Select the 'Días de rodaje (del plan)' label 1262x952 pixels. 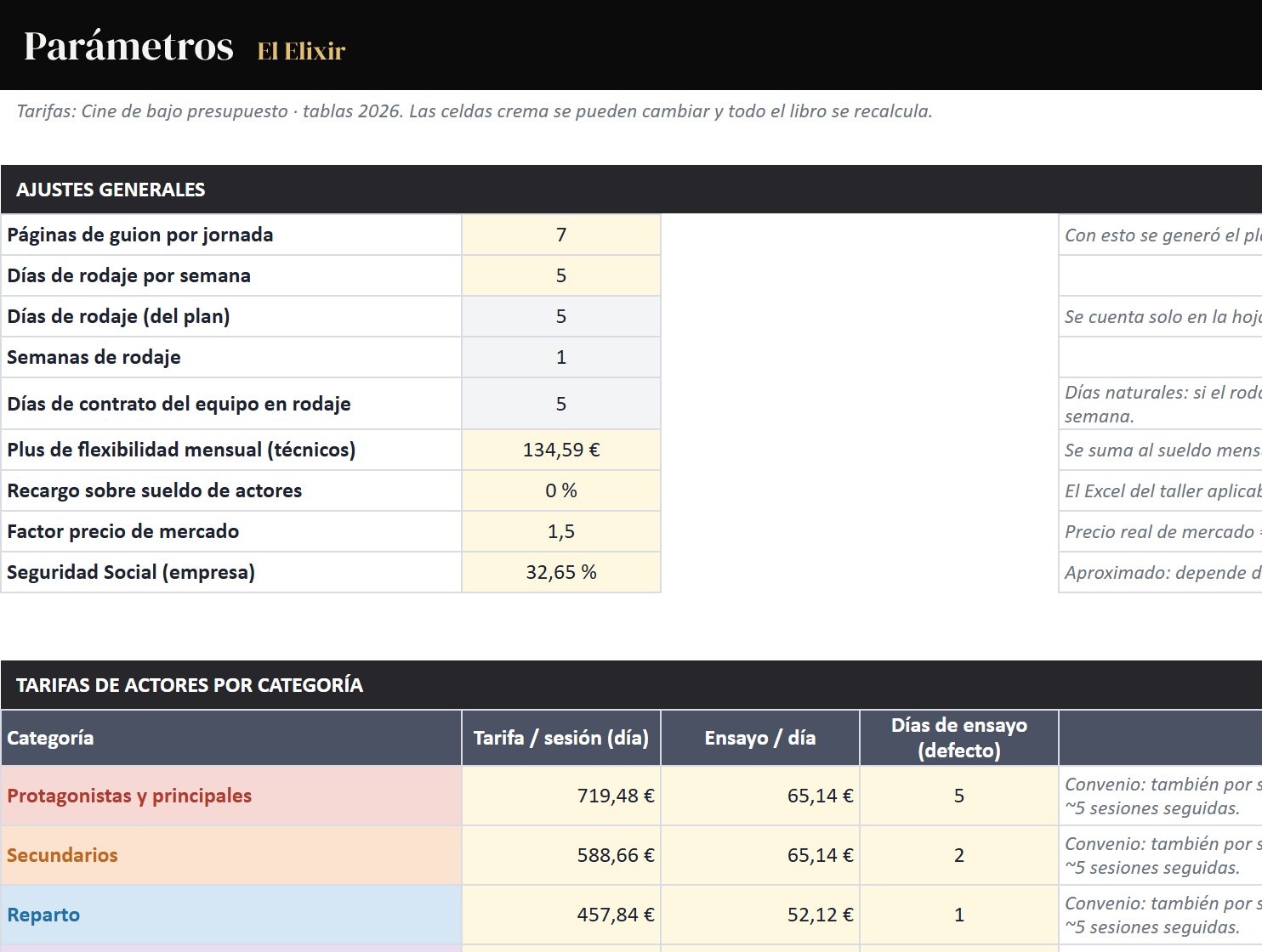(x=231, y=316)
